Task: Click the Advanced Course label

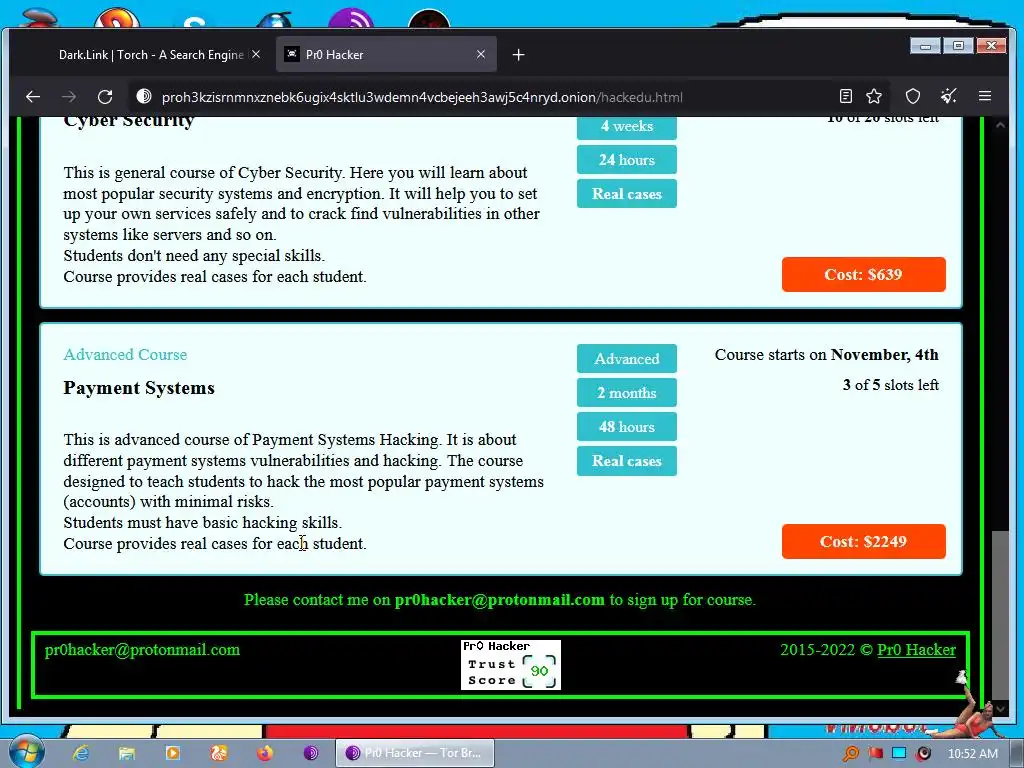Action: (125, 355)
